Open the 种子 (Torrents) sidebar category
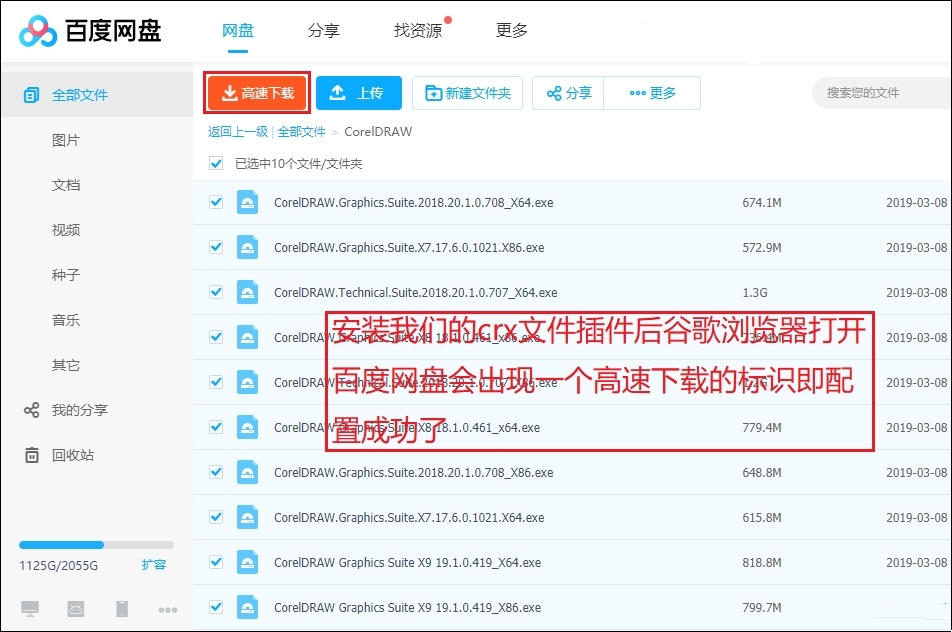The height and width of the screenshot is (632, 952). pyautogui.click(x=65, y=275)
